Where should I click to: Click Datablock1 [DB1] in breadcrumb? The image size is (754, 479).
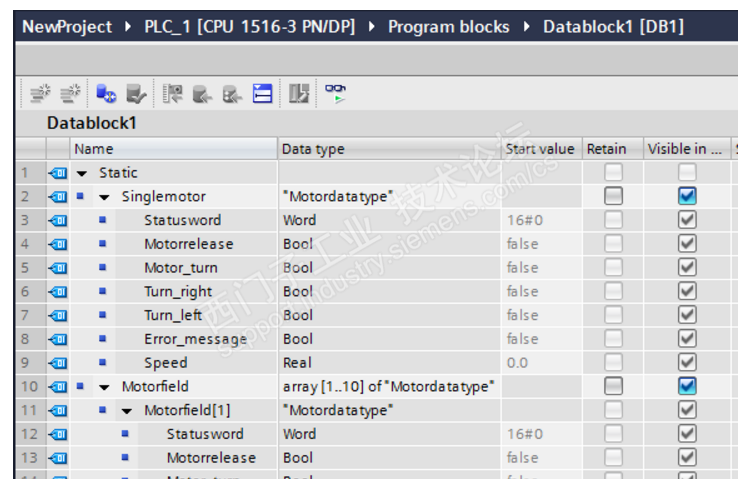613,26
